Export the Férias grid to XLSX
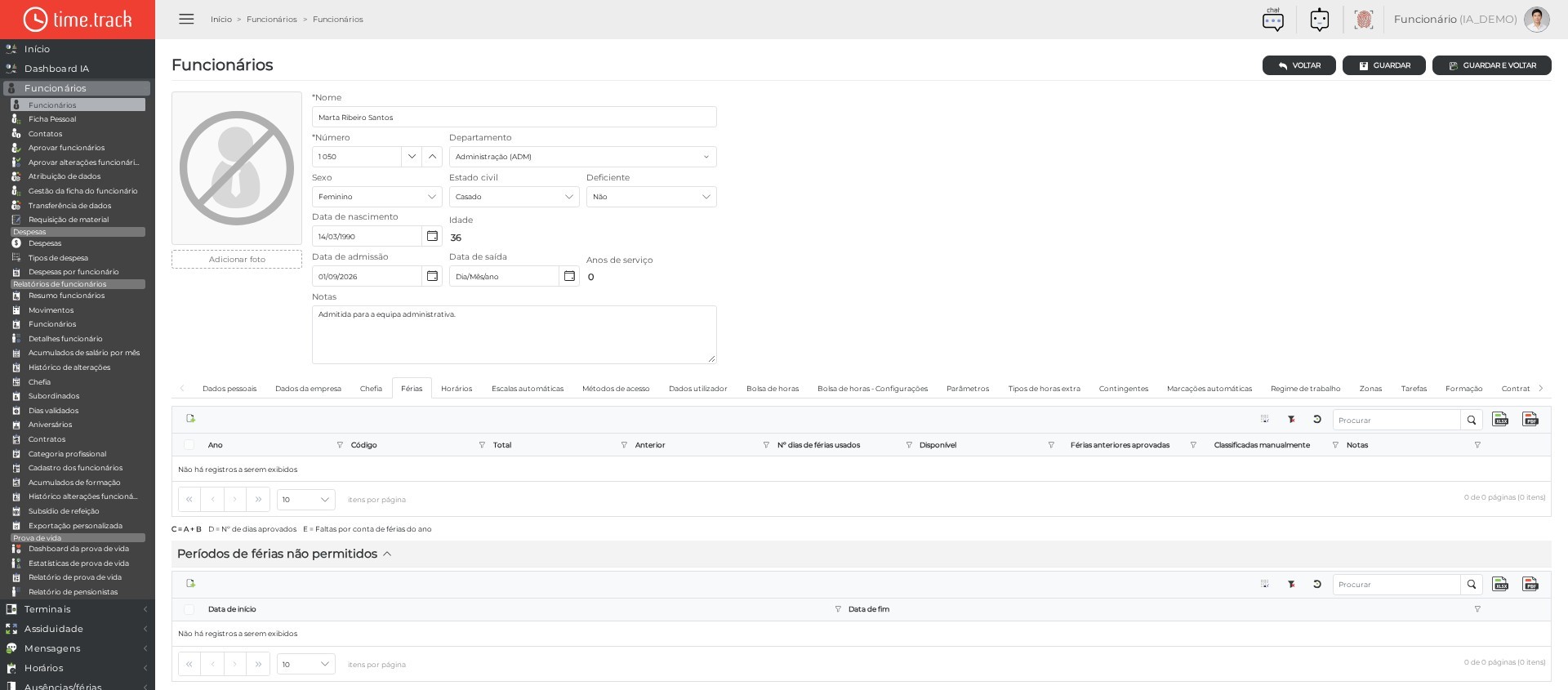The width and height of the screenshot is (1568, 690). click(1500, 420)
